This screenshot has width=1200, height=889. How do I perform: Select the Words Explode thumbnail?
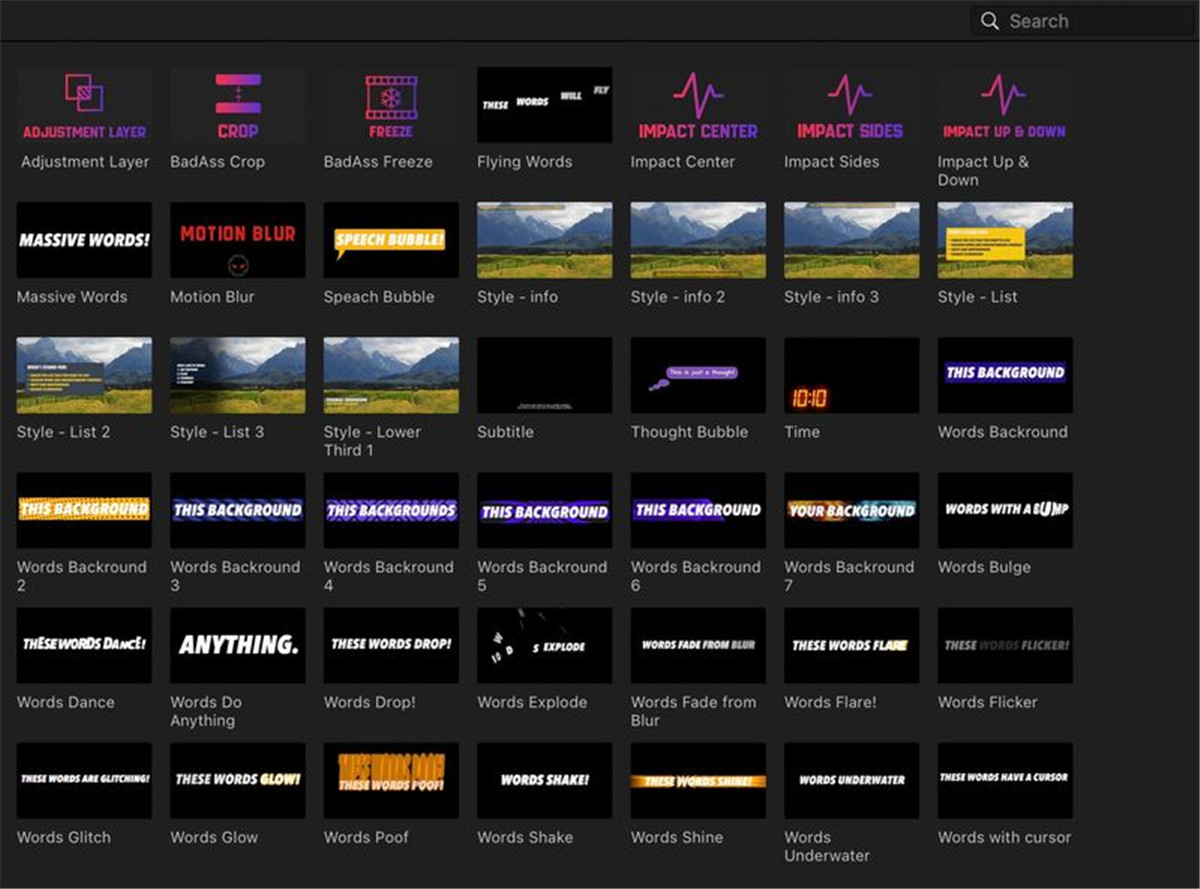pos(544,645)
